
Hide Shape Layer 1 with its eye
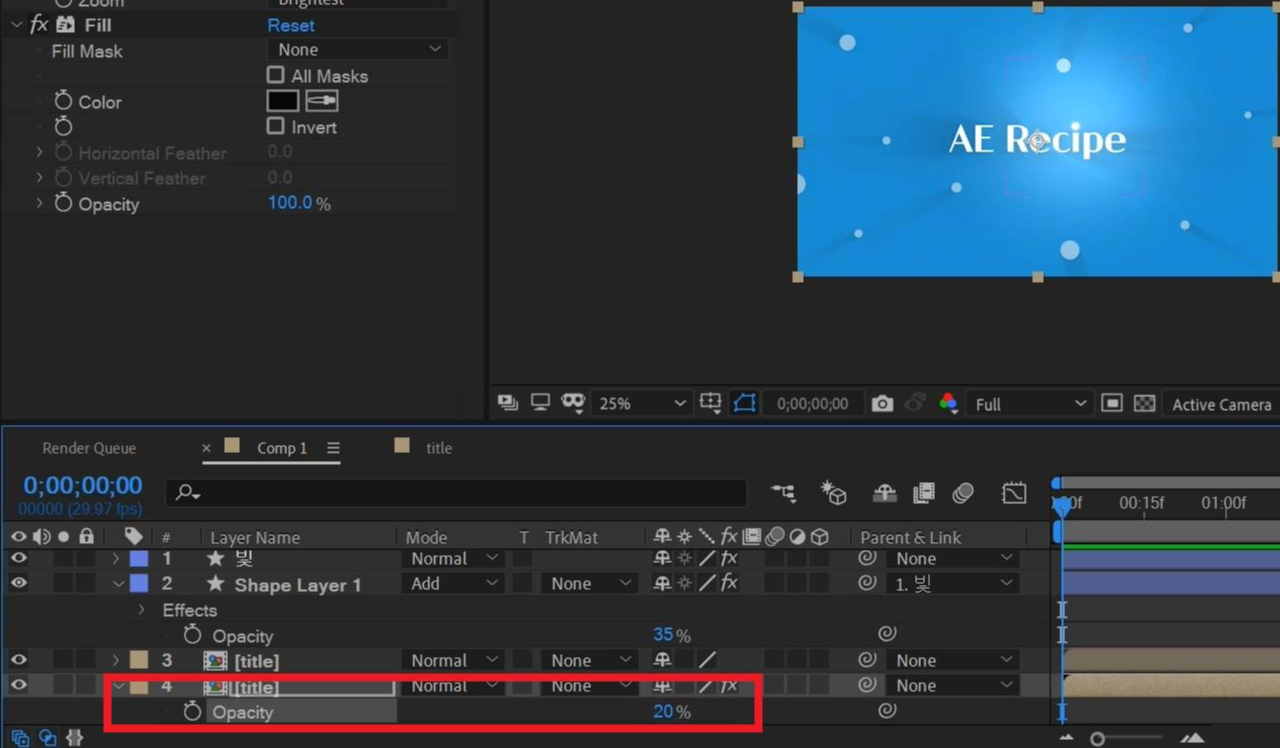click(x=19, y=583)
